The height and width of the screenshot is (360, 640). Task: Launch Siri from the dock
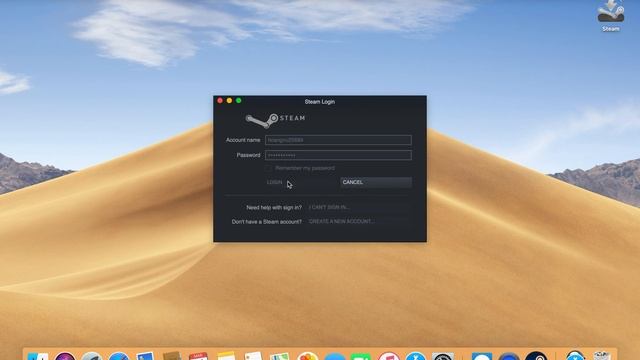[x=65, y=356]
